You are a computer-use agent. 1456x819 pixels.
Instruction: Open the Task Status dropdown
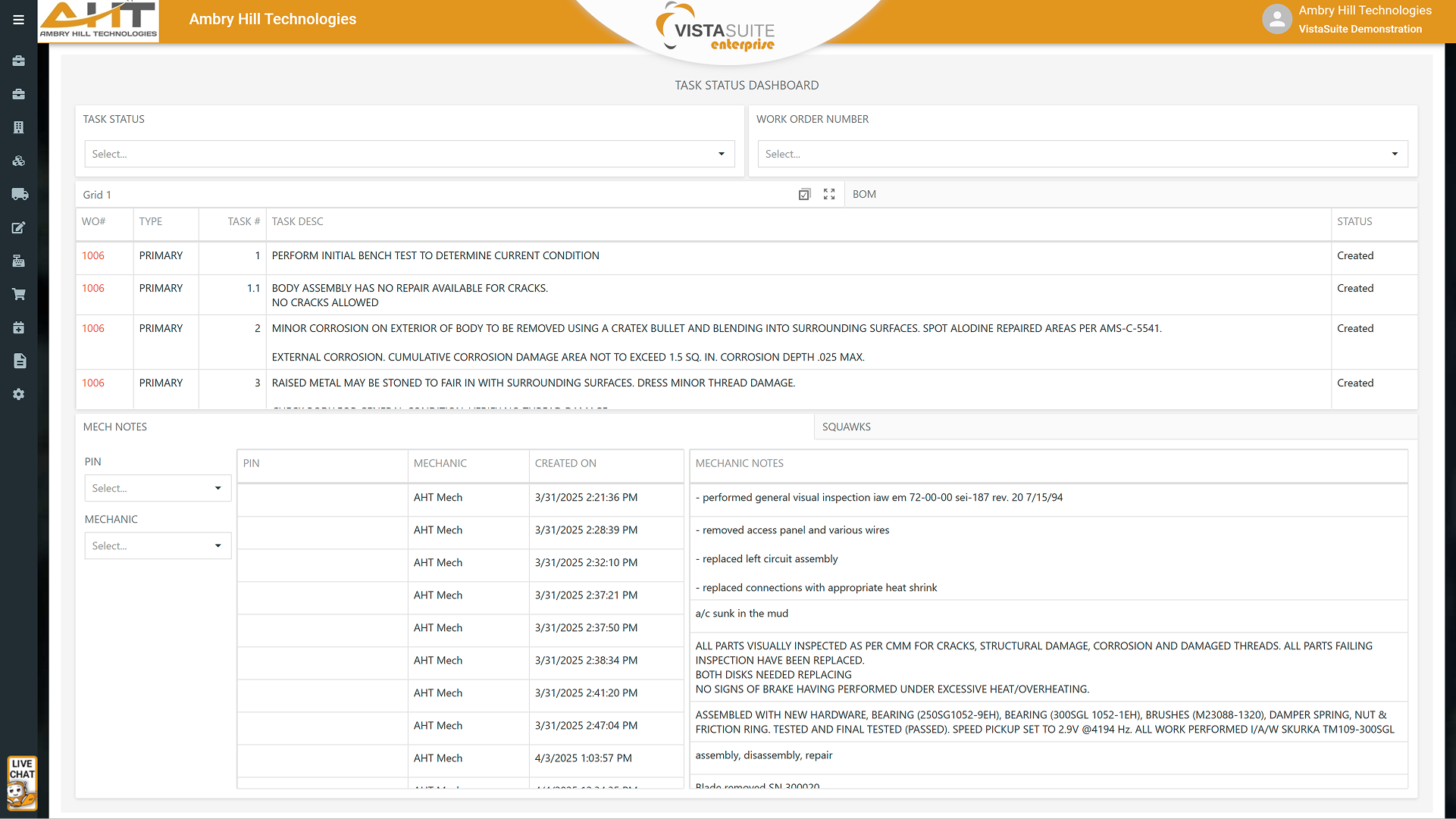[x=409, y=154]
